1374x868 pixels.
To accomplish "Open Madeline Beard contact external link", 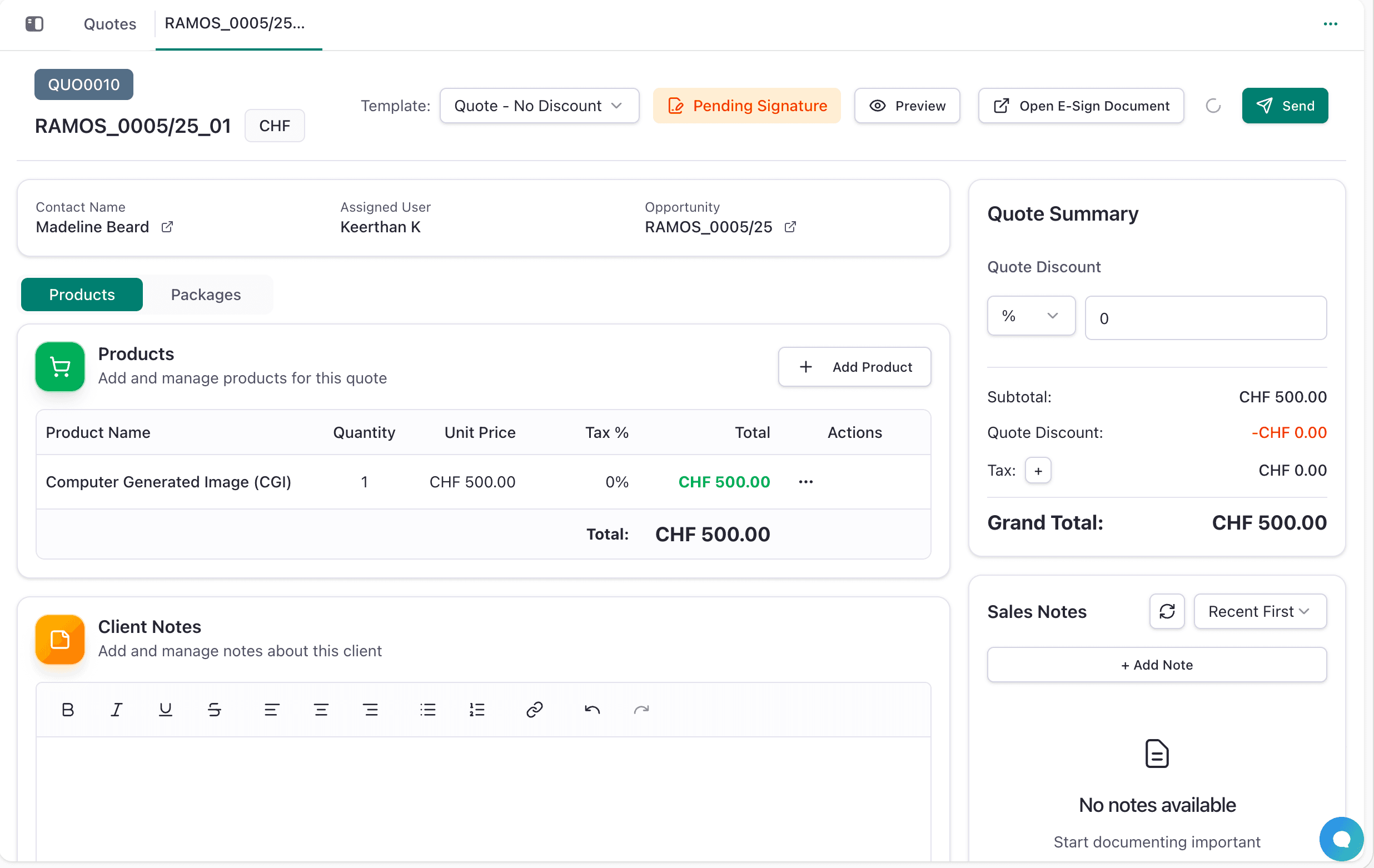I will (x=167, y=227).
